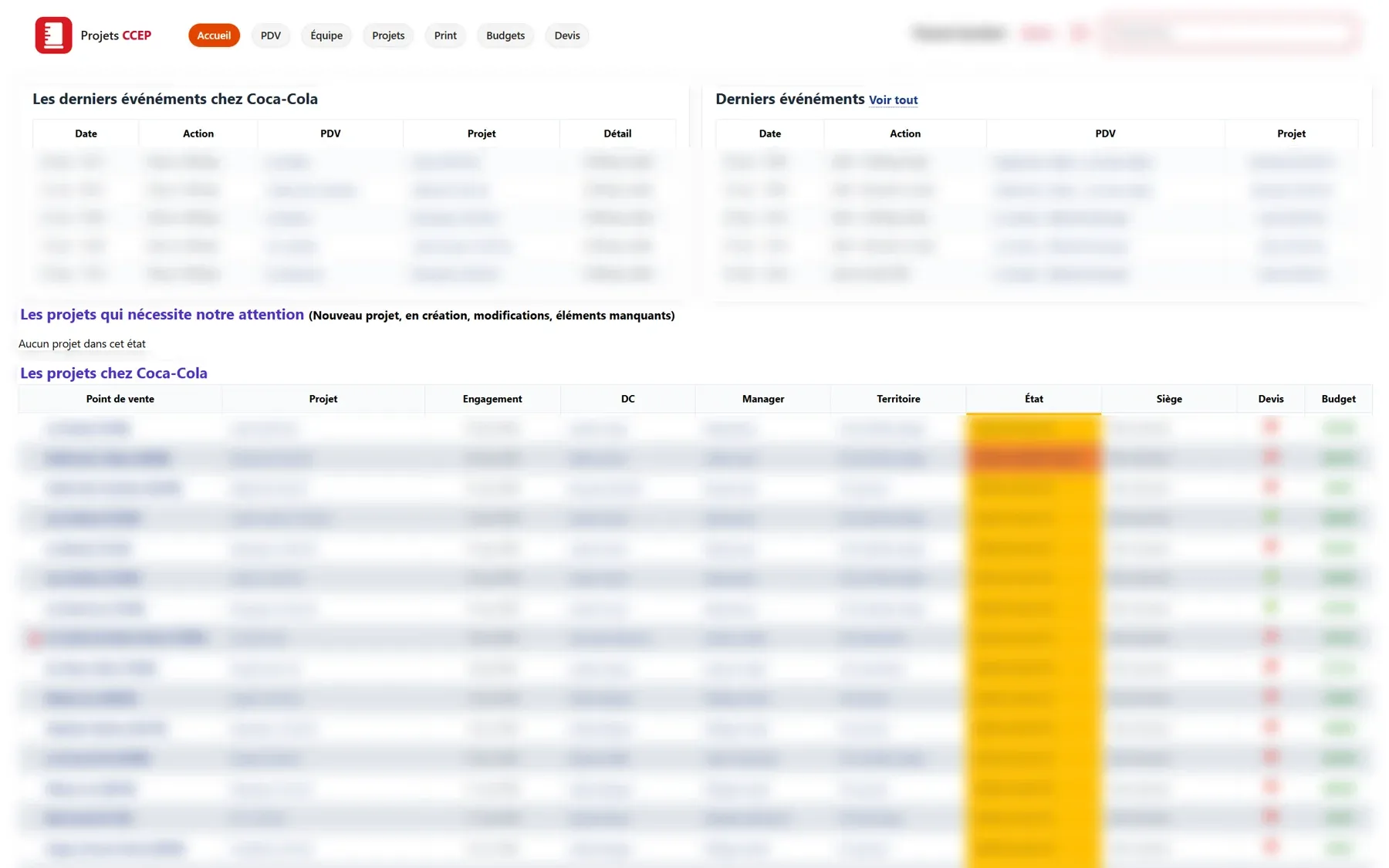Switch to the PDV navigation tab

271,35
